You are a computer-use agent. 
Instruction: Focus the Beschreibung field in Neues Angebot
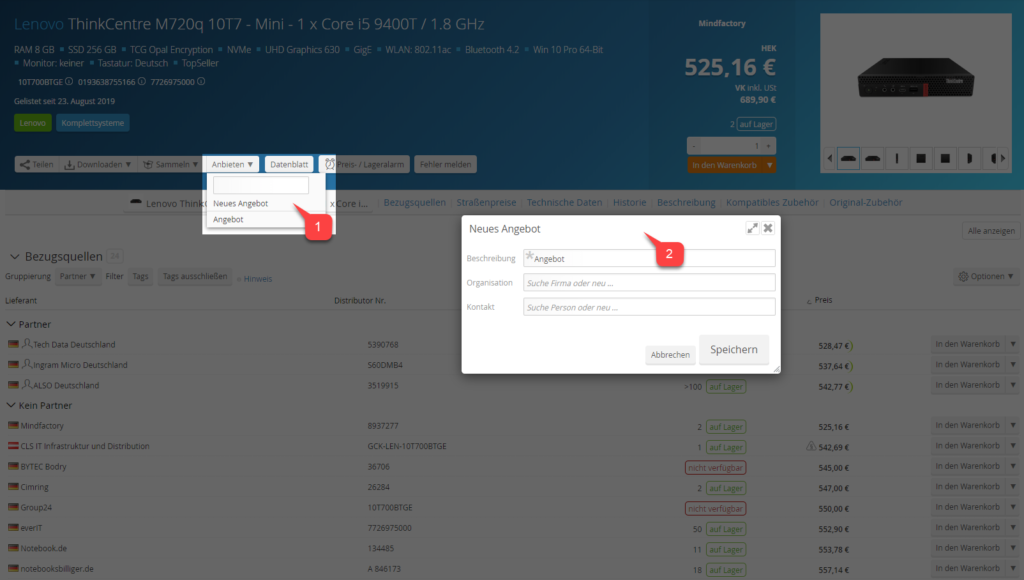(x=649, y=258)
